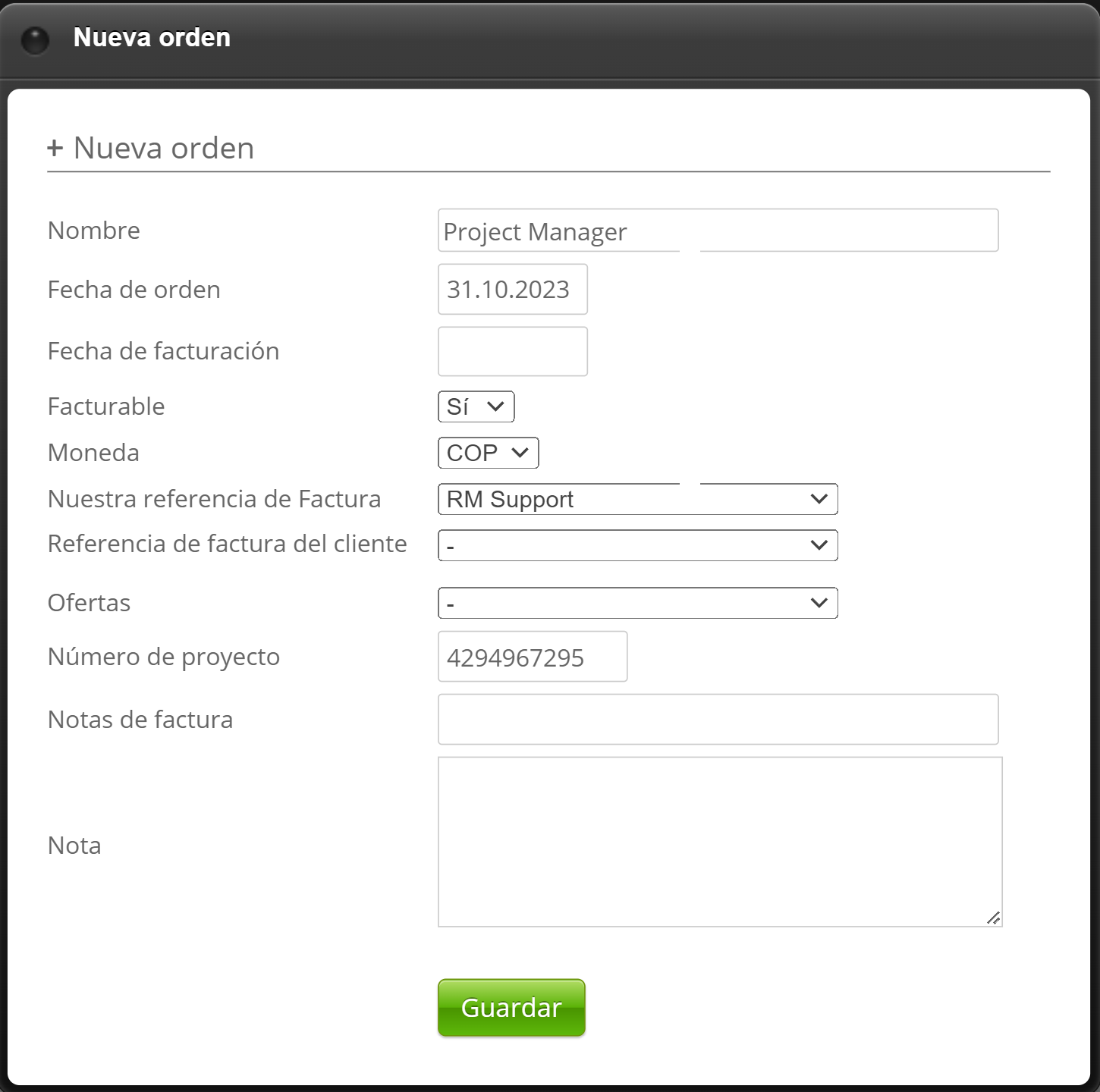Open the Facturable dropdown showing Sí
The image size is (1100, 1092).
[476, 407]
